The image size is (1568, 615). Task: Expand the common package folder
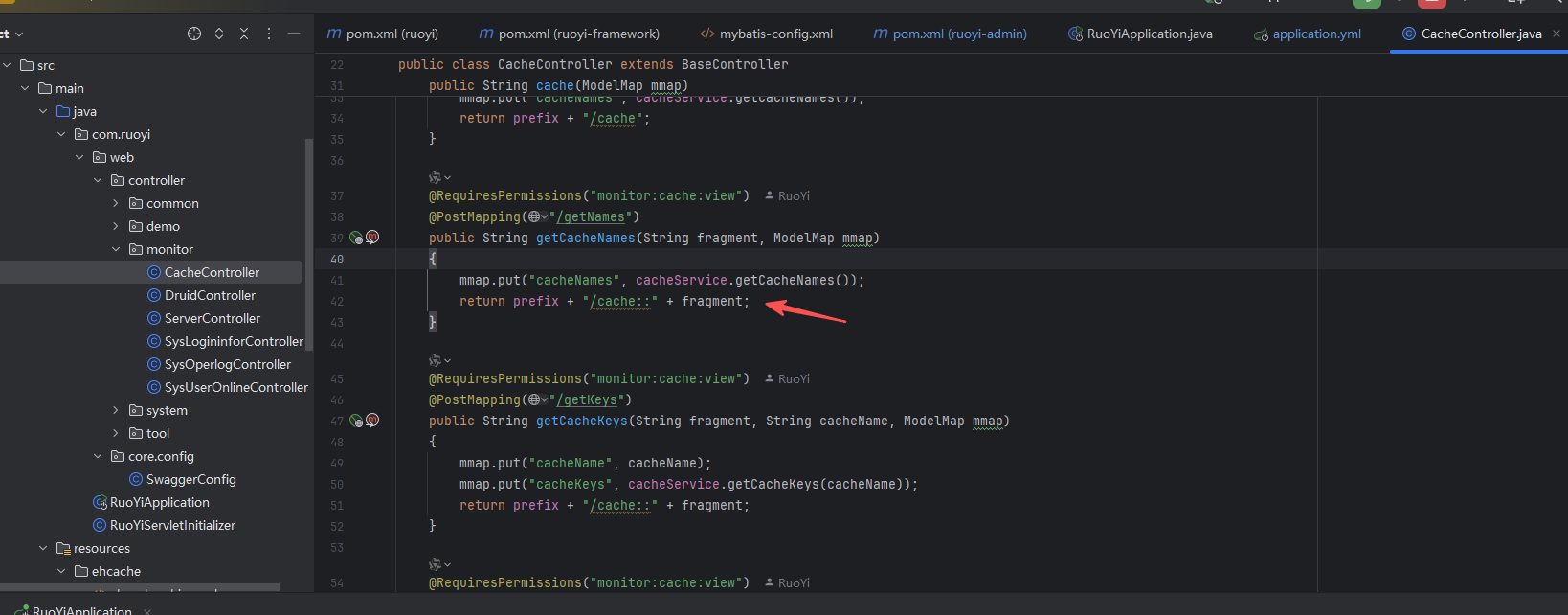(116, 203)
